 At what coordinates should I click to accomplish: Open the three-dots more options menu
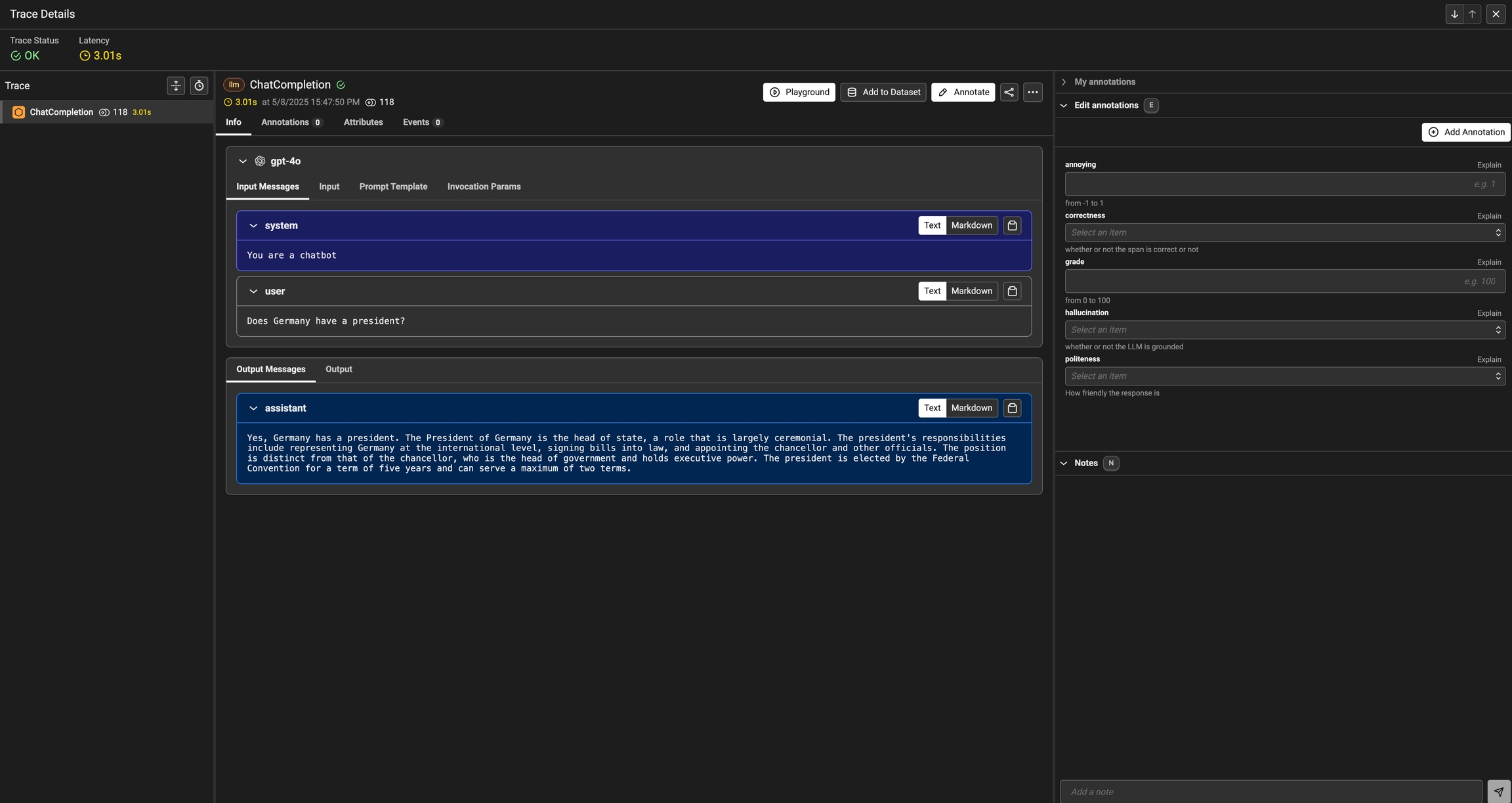click(1032, 93)
